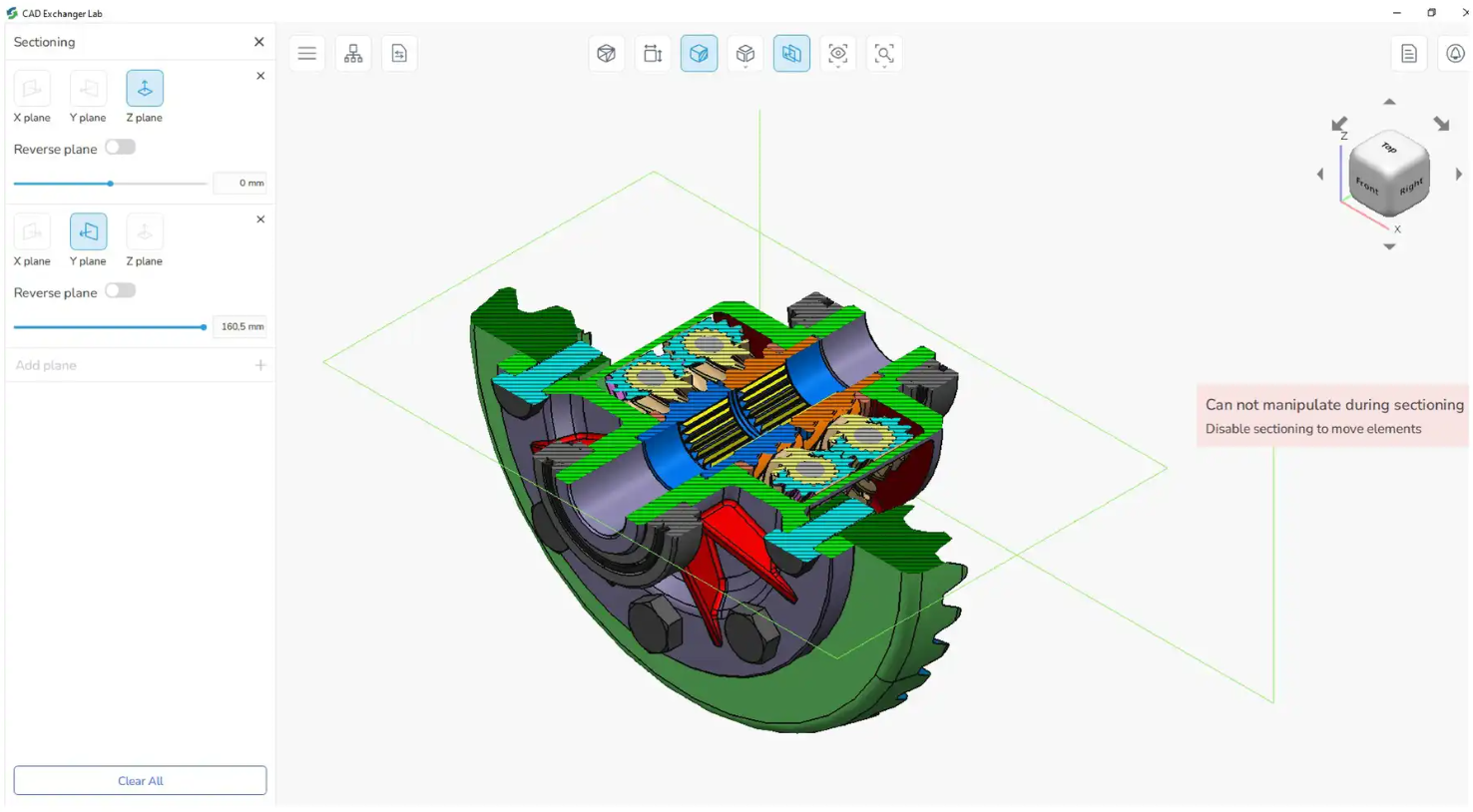Viewport: 1473px width, 812px height.
Task: Rotate view up with view cube arrow
Action: pos(1389,102)
